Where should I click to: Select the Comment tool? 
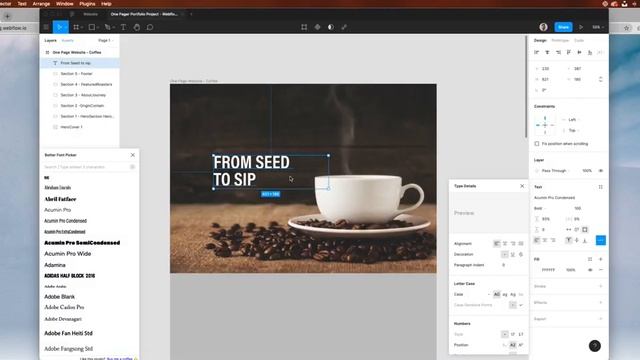pos(150,27)
